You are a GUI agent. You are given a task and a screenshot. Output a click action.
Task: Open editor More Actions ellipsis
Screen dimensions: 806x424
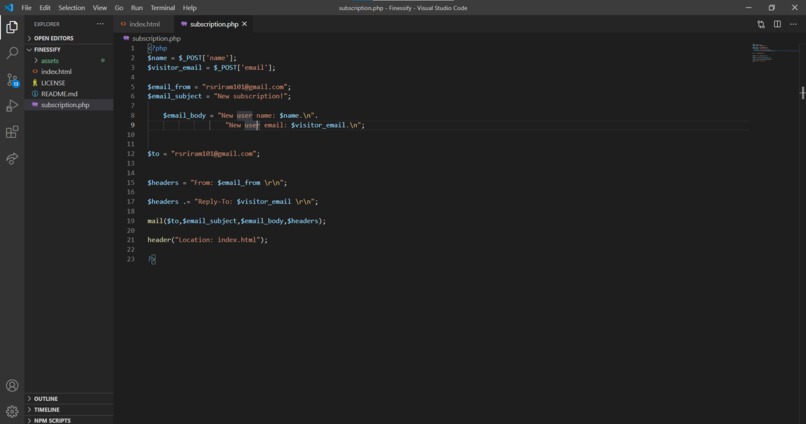point(793,24)
